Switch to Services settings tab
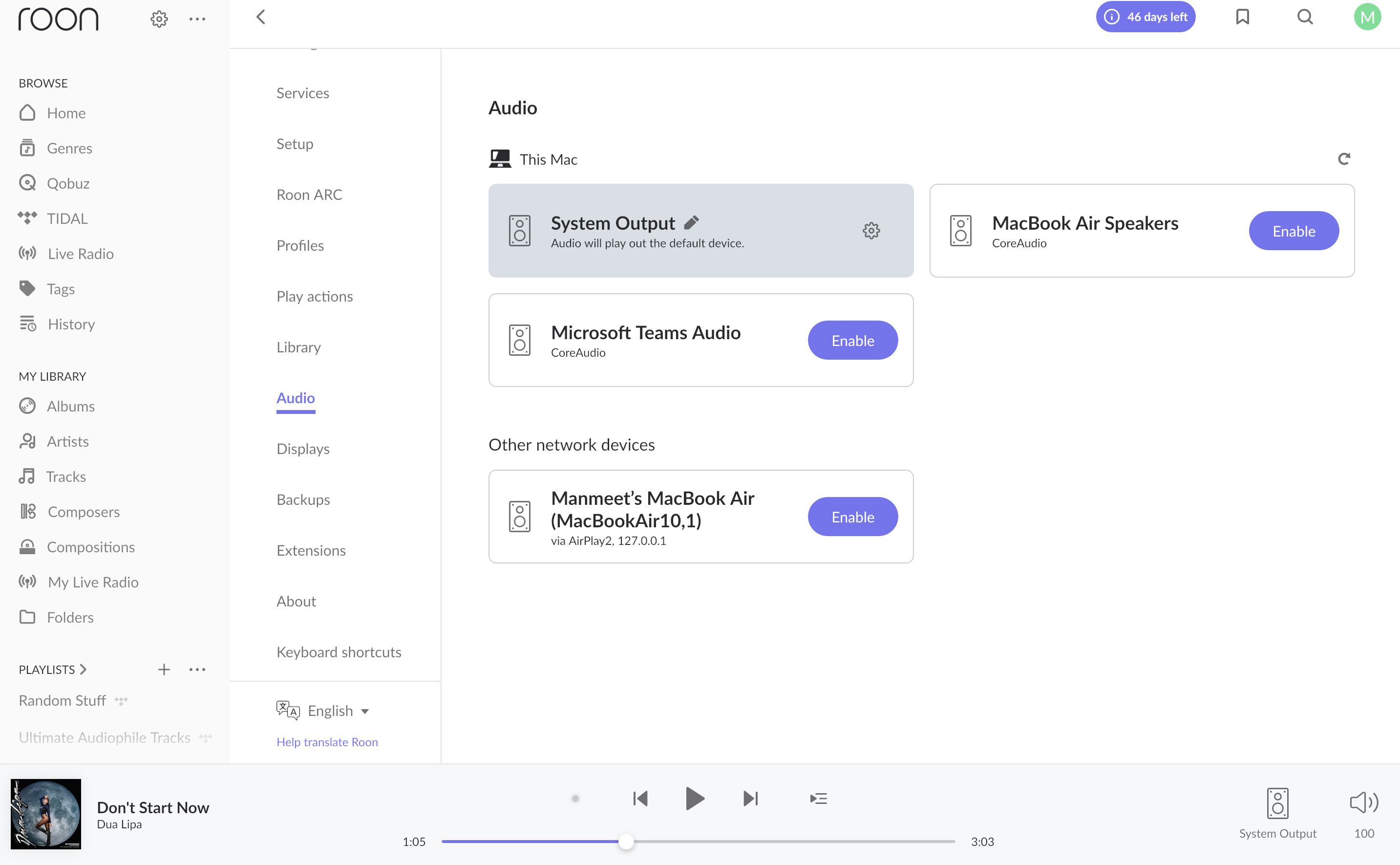The height and width of the screenshot is (865, 1400). point(303,93)
